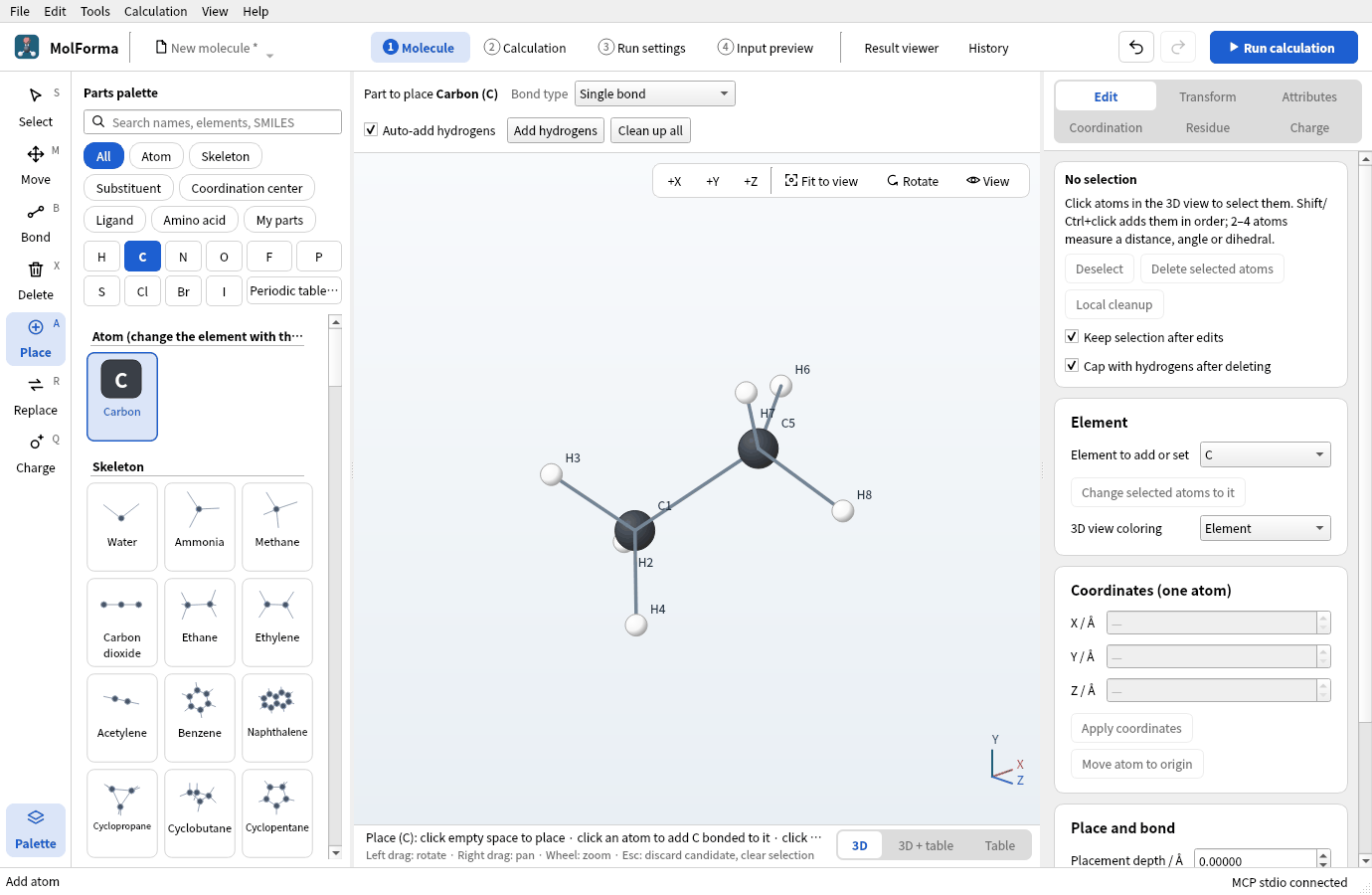Open the Charge tool
1372x895 pixels.
click(x=36, y=453)
